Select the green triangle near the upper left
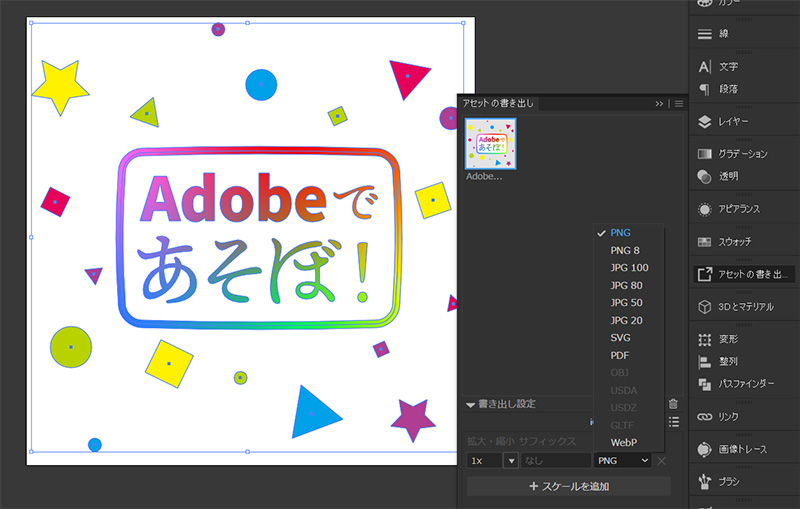Viewport: 800px width, 509px height. pos(146,113)
